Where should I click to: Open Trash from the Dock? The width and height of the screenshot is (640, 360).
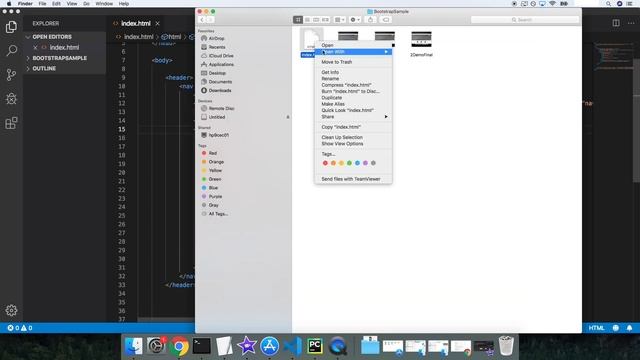[x=506, y=346]
